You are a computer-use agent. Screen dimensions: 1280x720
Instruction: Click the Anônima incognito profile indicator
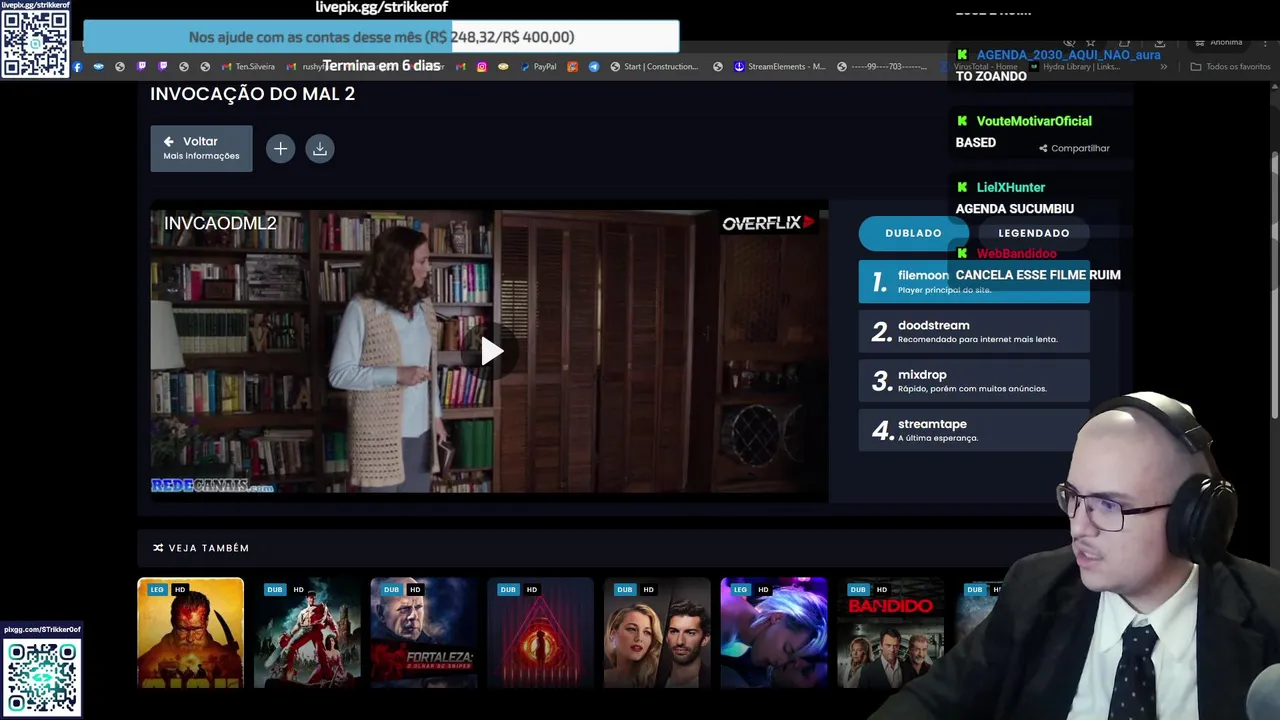1218,43
